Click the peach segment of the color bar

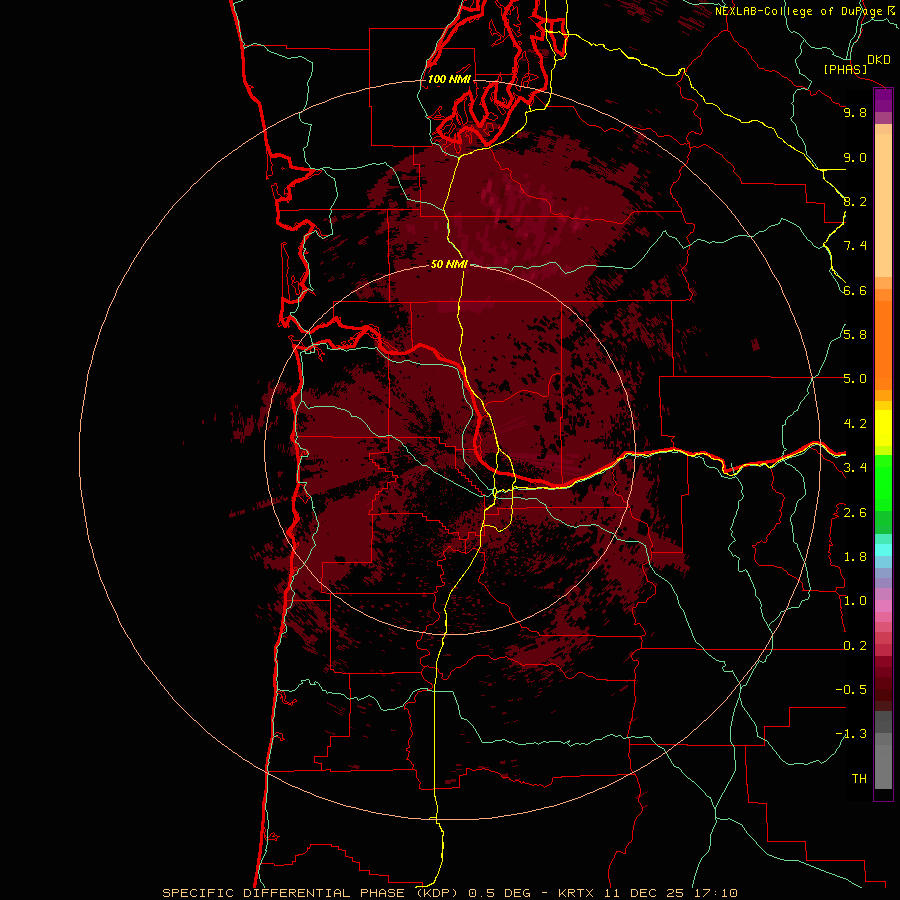[x=883, y=205]
